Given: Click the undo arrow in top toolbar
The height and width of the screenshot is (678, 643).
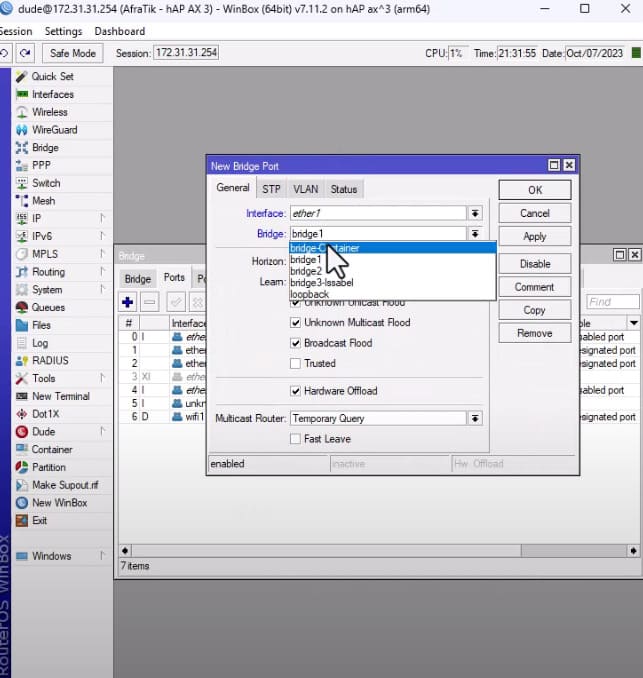Looking at the screenshot, I should 4,53.
